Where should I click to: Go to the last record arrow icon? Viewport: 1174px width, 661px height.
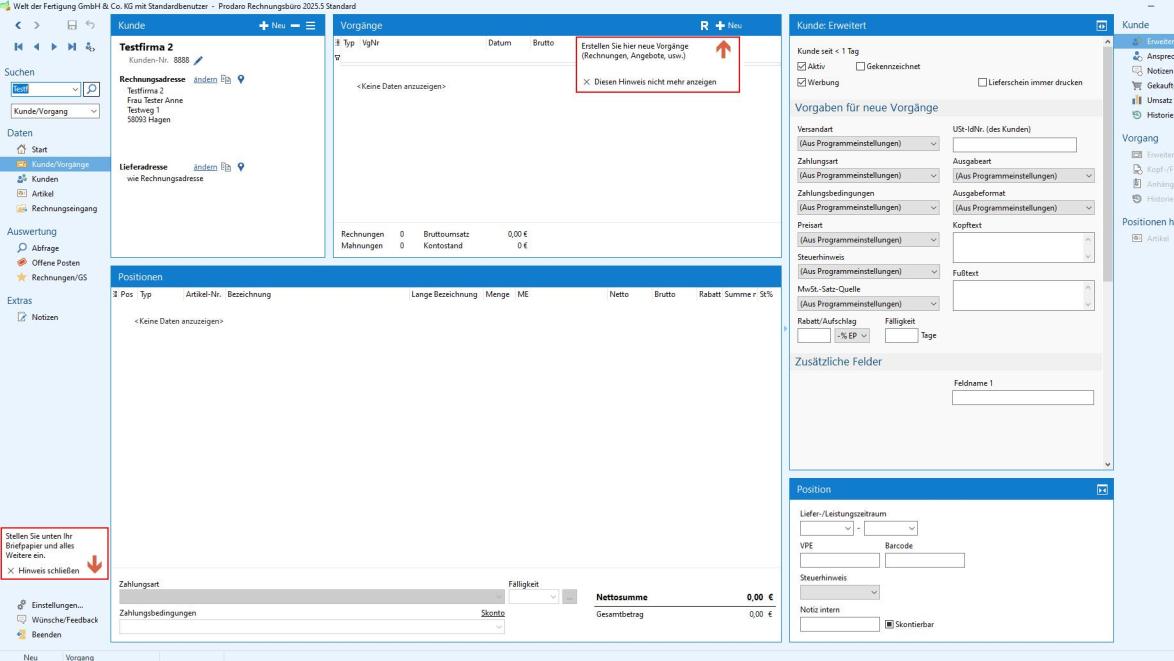(x=69, y=46)
